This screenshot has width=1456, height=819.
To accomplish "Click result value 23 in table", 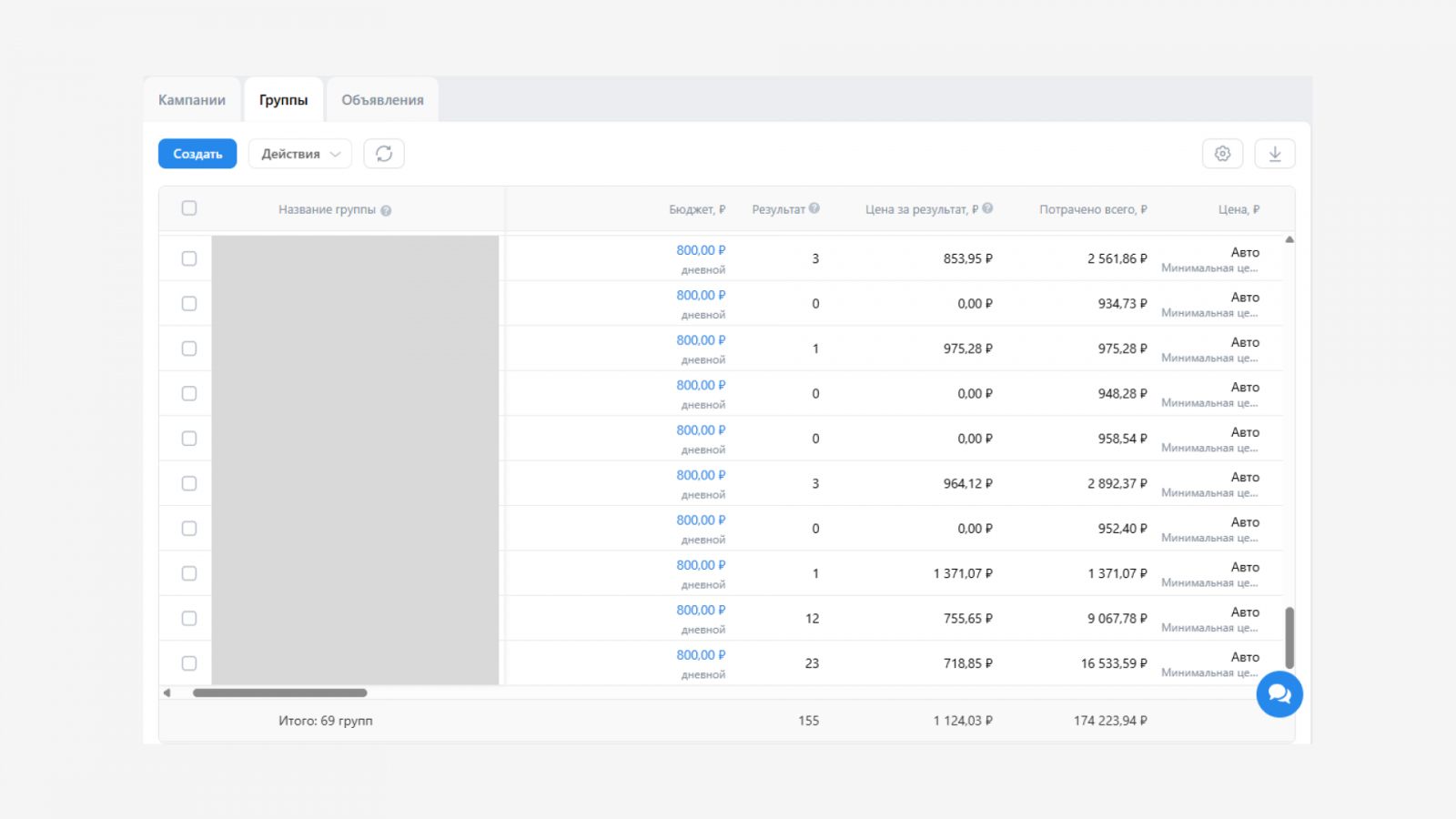I will point(812,663).
